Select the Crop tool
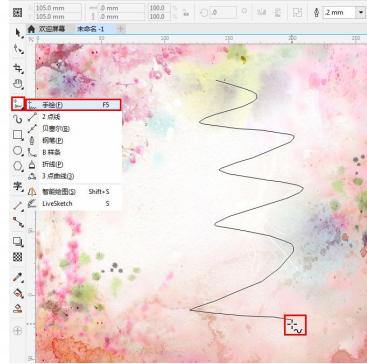This screenshot has height=364, width=367. 18,68
